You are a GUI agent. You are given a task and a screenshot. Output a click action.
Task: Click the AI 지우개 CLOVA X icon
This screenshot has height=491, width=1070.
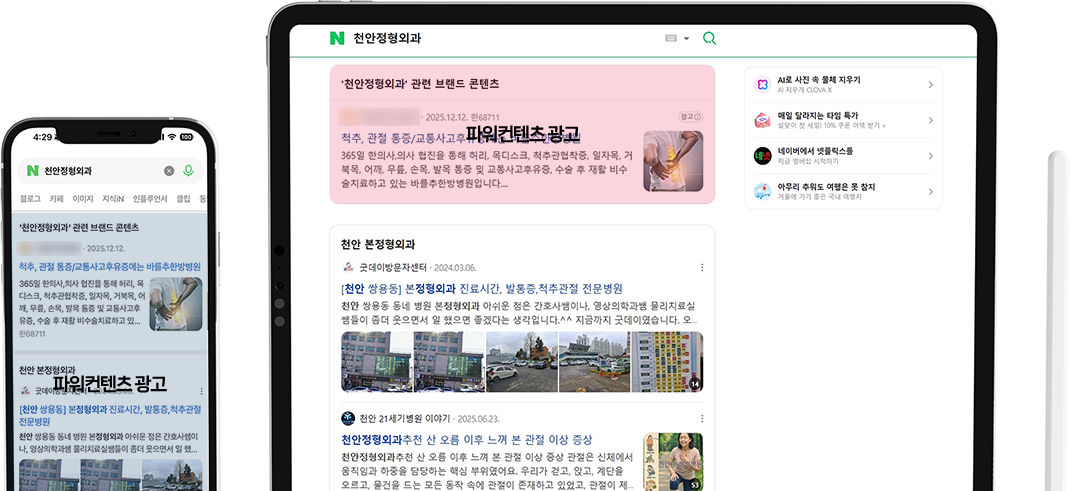pos(762,85)
